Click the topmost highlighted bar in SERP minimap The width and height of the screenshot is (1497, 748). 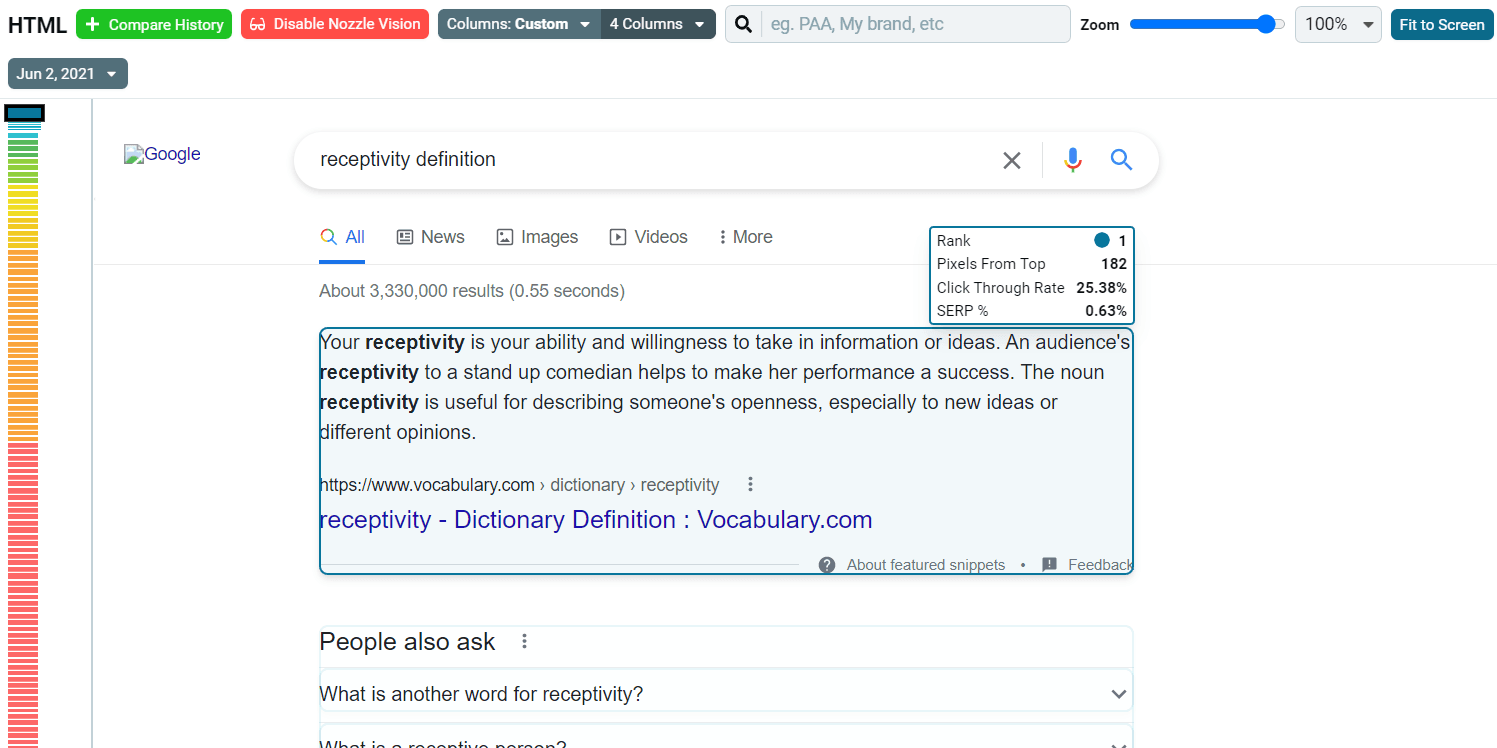pos(24,113)
